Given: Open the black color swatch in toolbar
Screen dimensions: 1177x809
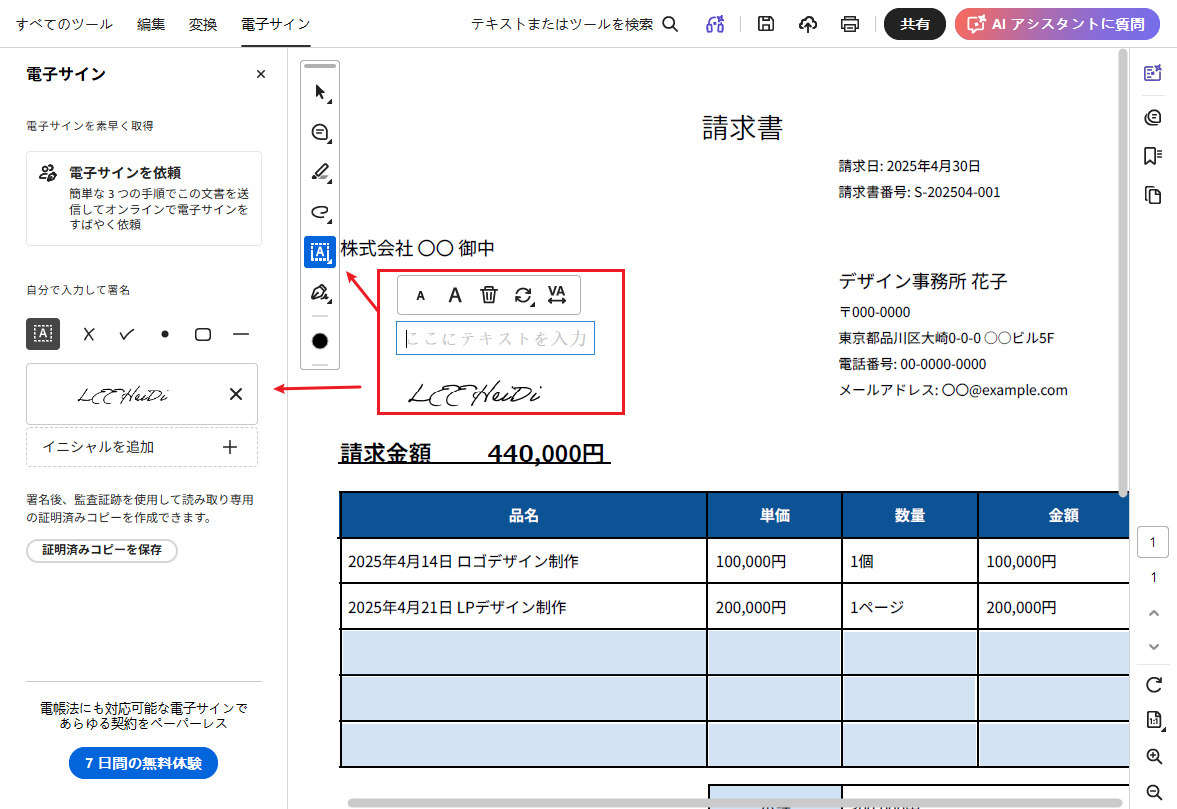Looking at the screenshot, I should pyautogui.click(x=320, y=341).
